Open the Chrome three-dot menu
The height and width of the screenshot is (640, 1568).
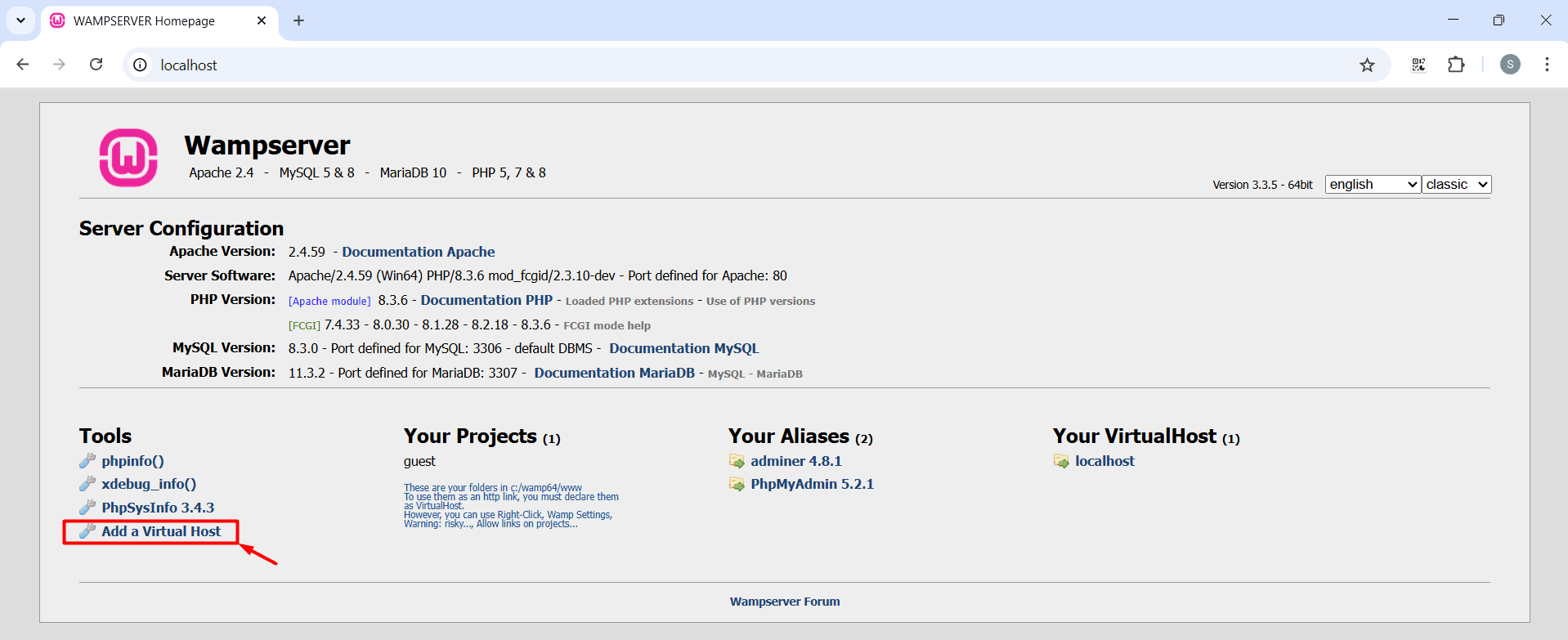pos(1547,65)
